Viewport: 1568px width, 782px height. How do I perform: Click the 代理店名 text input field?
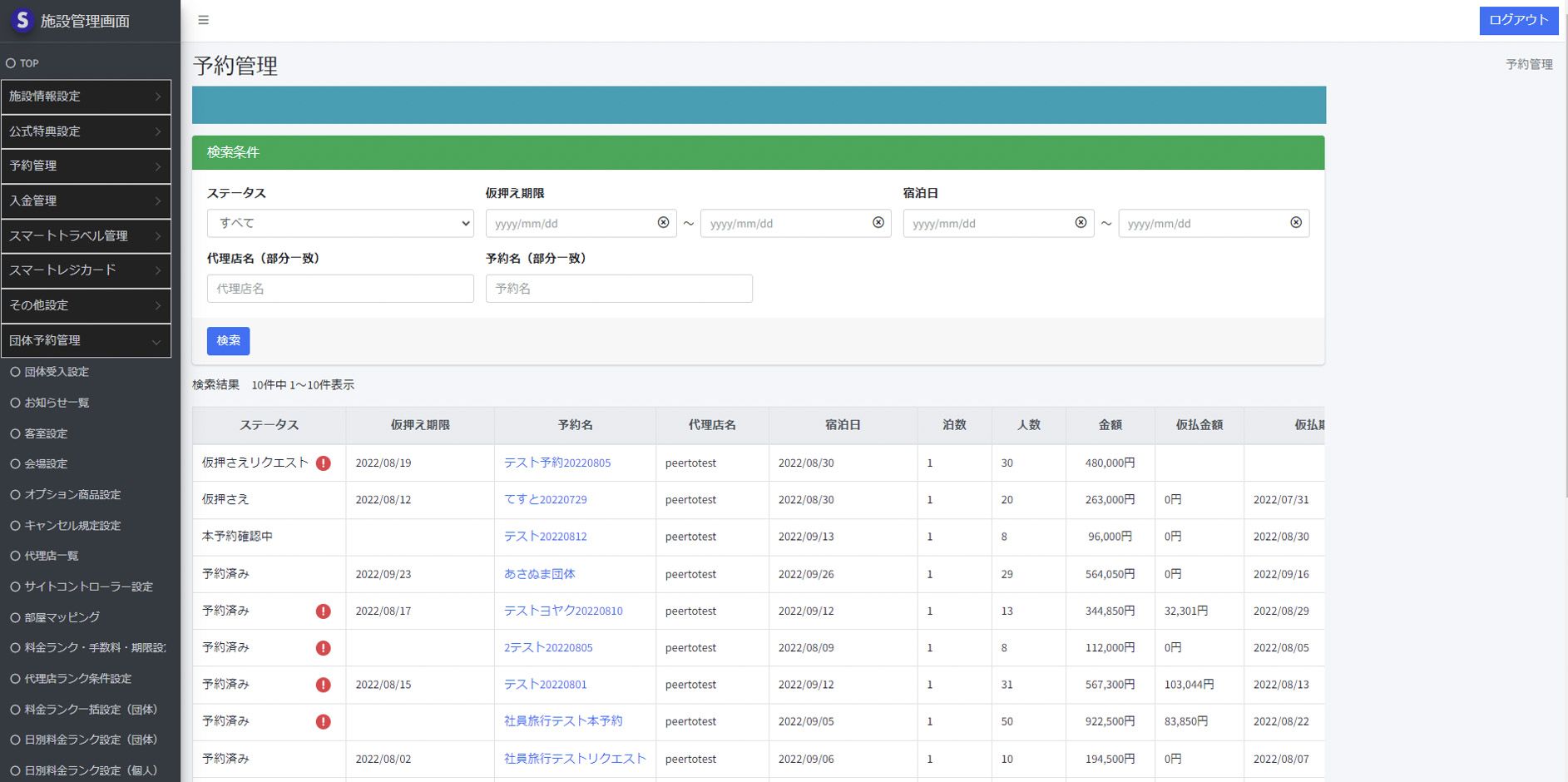[340, 289]
